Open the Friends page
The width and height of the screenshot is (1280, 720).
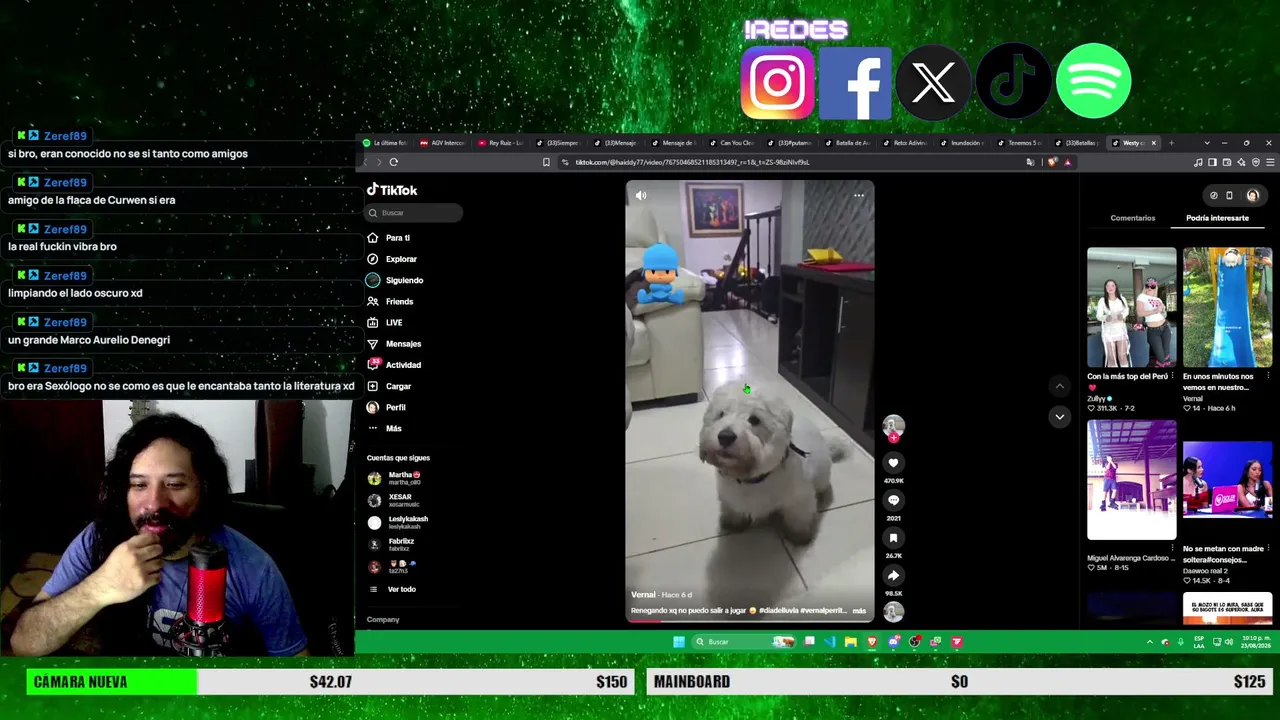tap(390, 301)
